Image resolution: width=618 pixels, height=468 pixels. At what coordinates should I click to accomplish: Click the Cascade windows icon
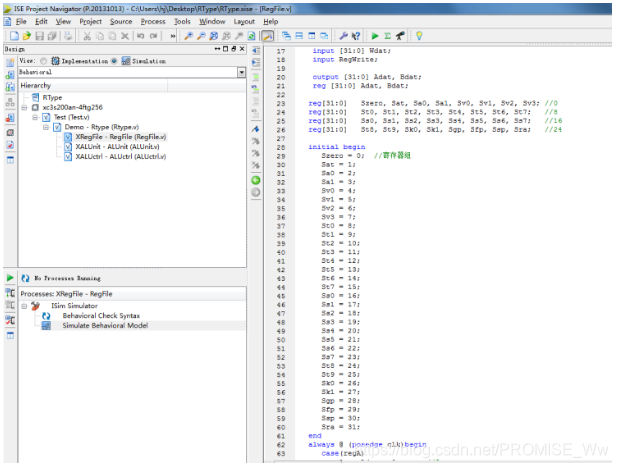(x=287, y=36)
